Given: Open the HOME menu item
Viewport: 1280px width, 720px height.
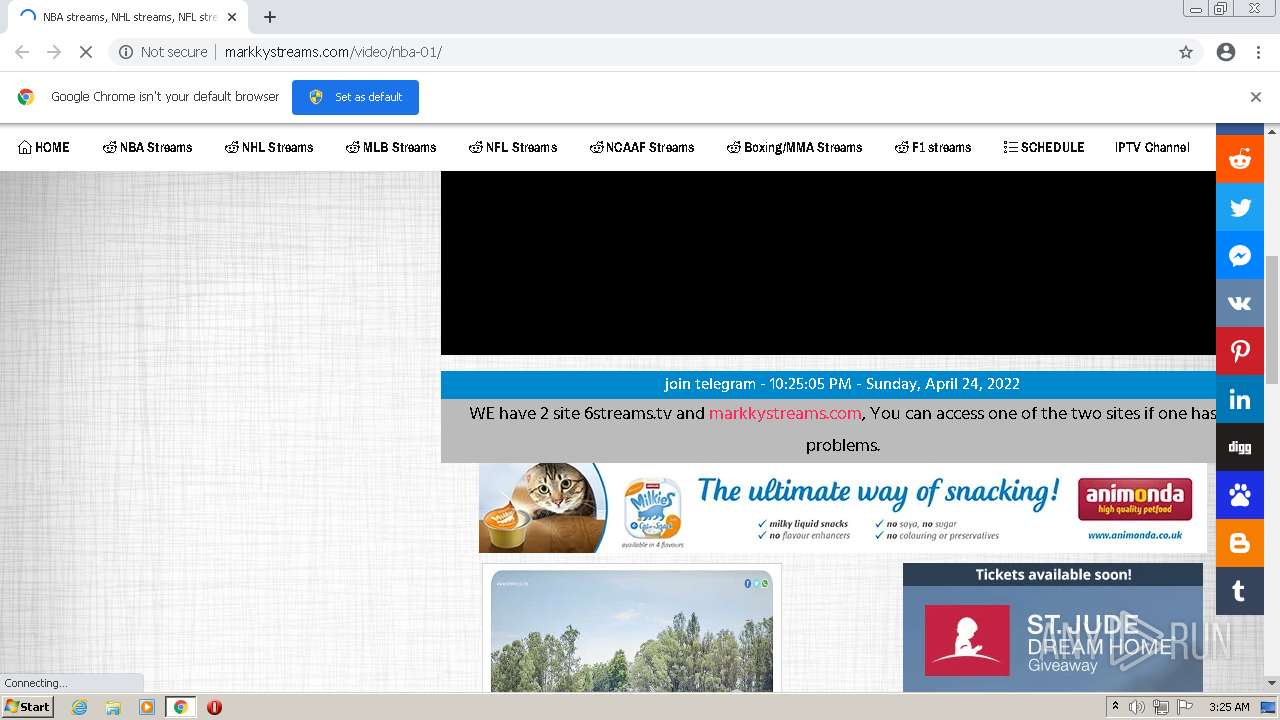Looking at the screenshot, I should point(44,147).
